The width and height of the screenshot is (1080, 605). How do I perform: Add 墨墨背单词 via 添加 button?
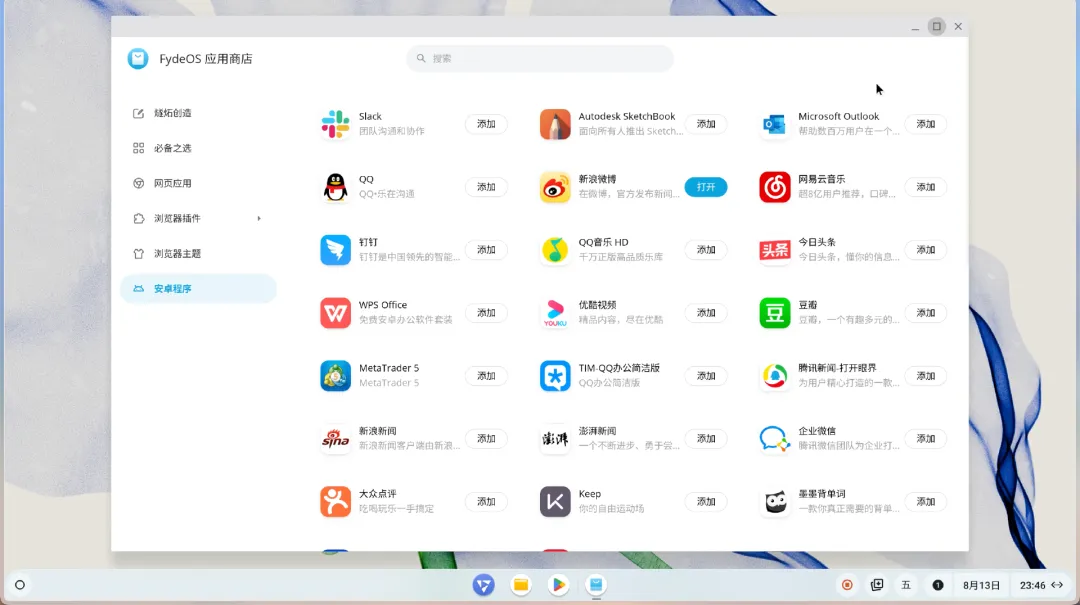tap(926, 502)
